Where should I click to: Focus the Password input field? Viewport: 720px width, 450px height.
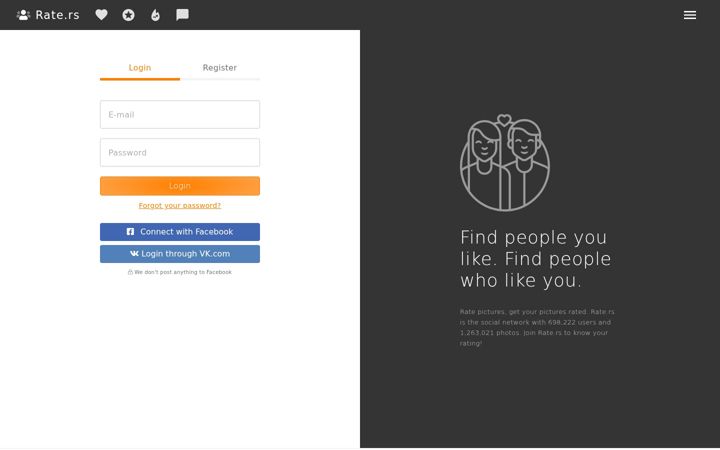click(180, 152)
